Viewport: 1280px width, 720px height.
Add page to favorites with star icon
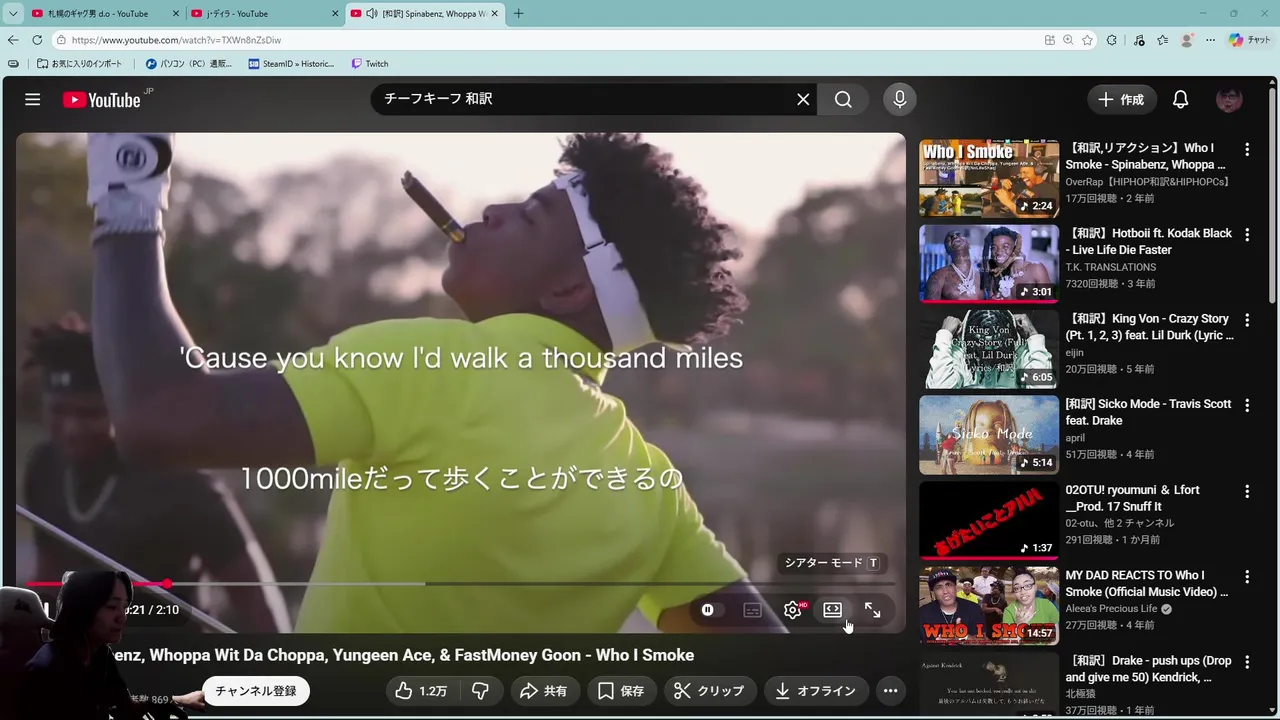point(1087,40)
